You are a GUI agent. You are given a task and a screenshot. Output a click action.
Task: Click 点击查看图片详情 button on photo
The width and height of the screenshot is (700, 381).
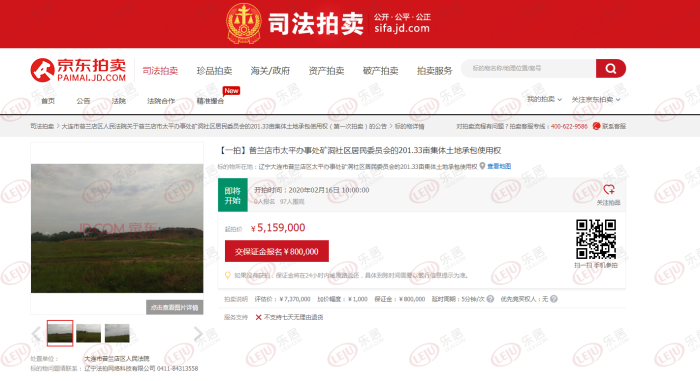pos(175,307)
